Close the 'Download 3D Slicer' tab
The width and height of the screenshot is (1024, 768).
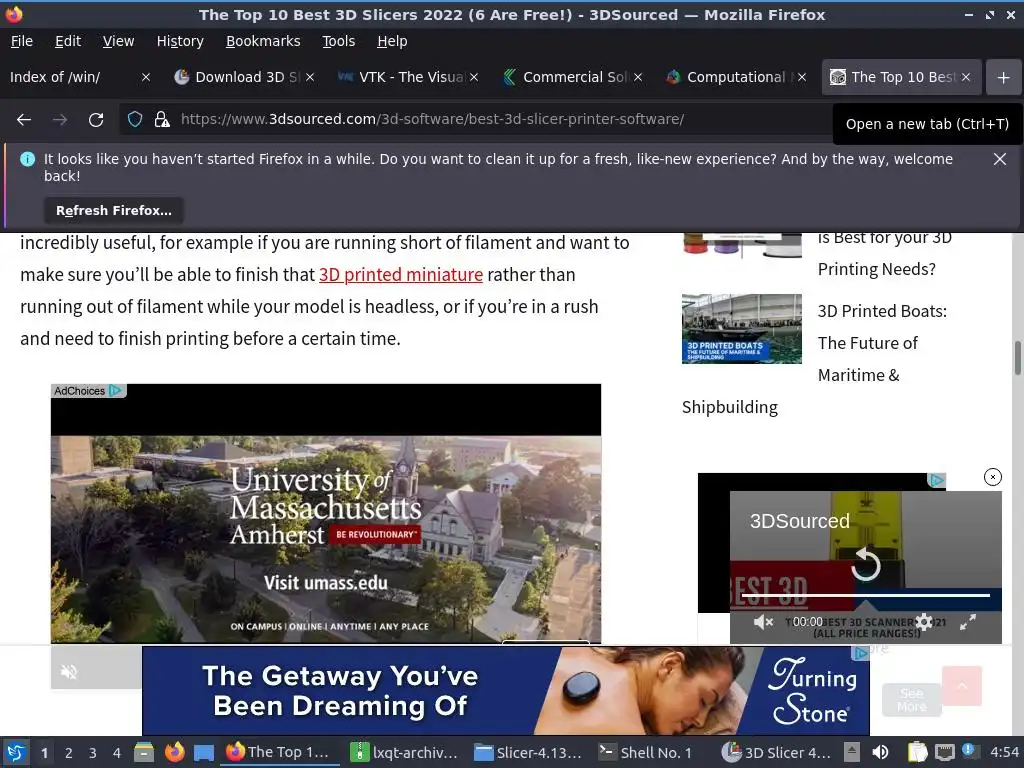pos(310,77)
